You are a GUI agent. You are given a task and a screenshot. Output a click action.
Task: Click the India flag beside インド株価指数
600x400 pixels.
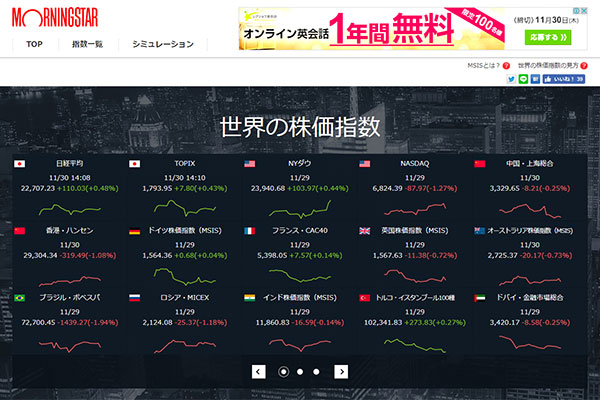249,298
